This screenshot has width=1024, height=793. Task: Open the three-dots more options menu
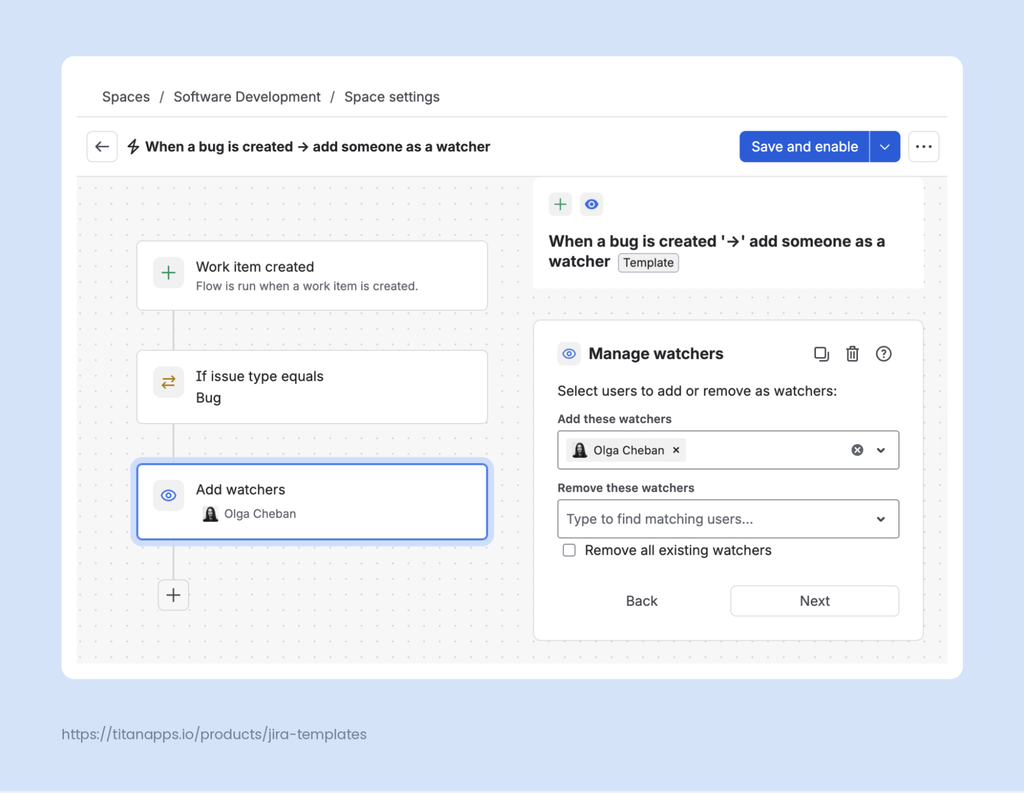923,146
